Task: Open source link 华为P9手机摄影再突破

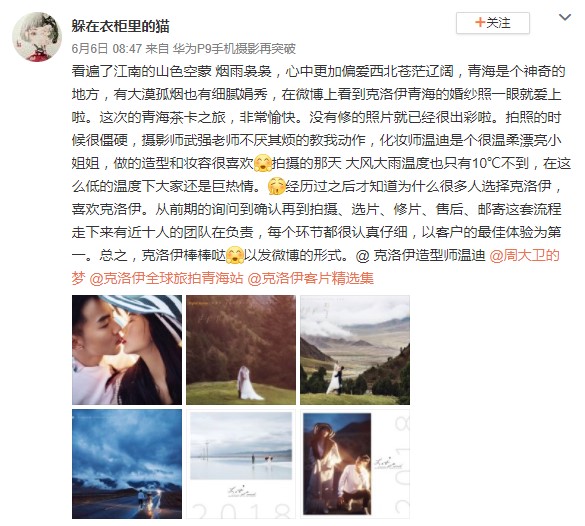Action: click(x=234, y=48)
